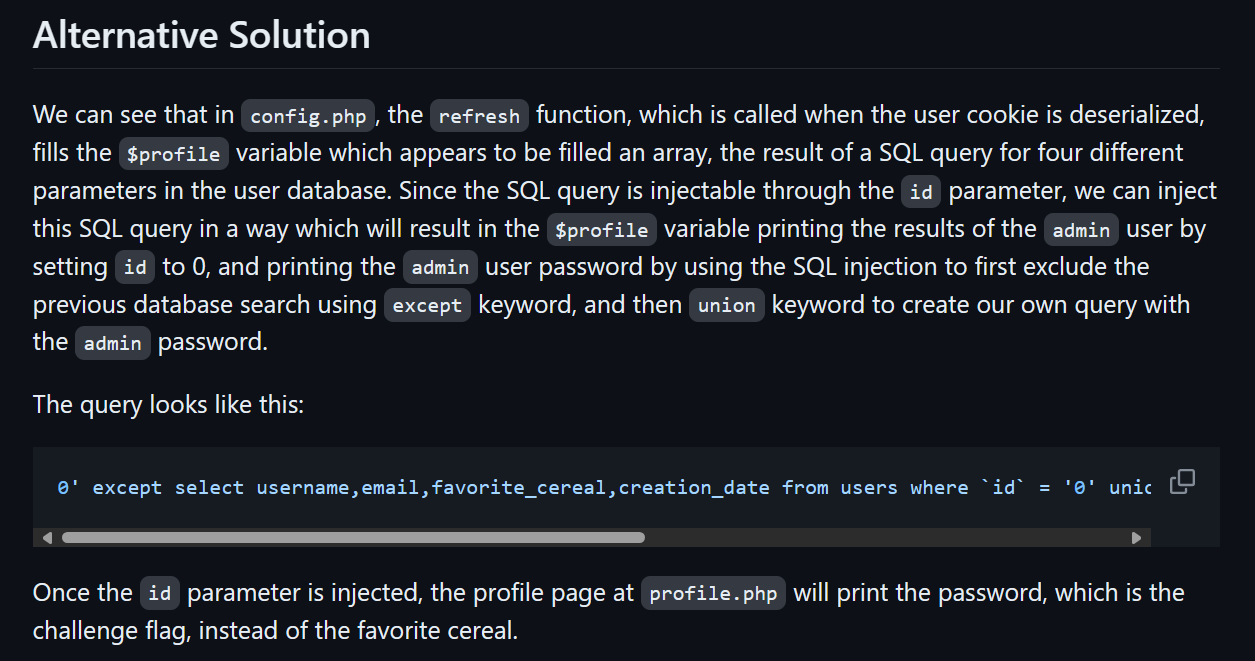Click the profile.php inline code
1255x661 pixels.
pos(713,594)
